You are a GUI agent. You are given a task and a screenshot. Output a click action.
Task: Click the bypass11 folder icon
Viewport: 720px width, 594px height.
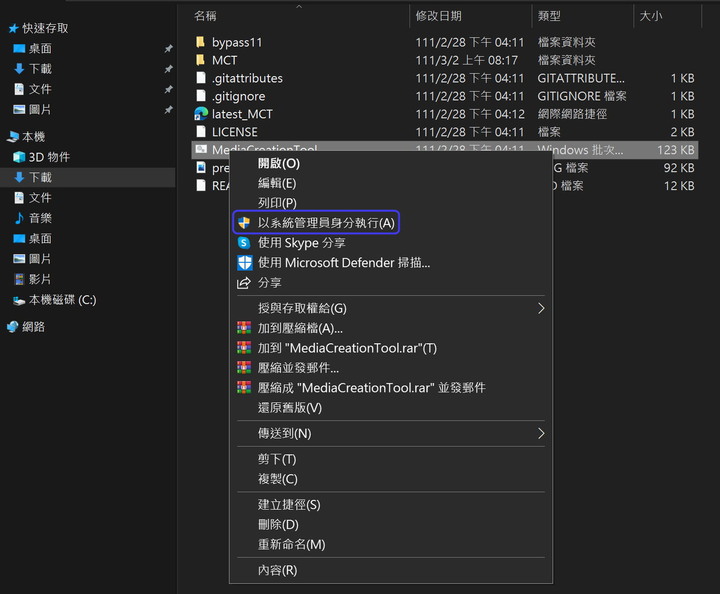(x=201, y=42)
